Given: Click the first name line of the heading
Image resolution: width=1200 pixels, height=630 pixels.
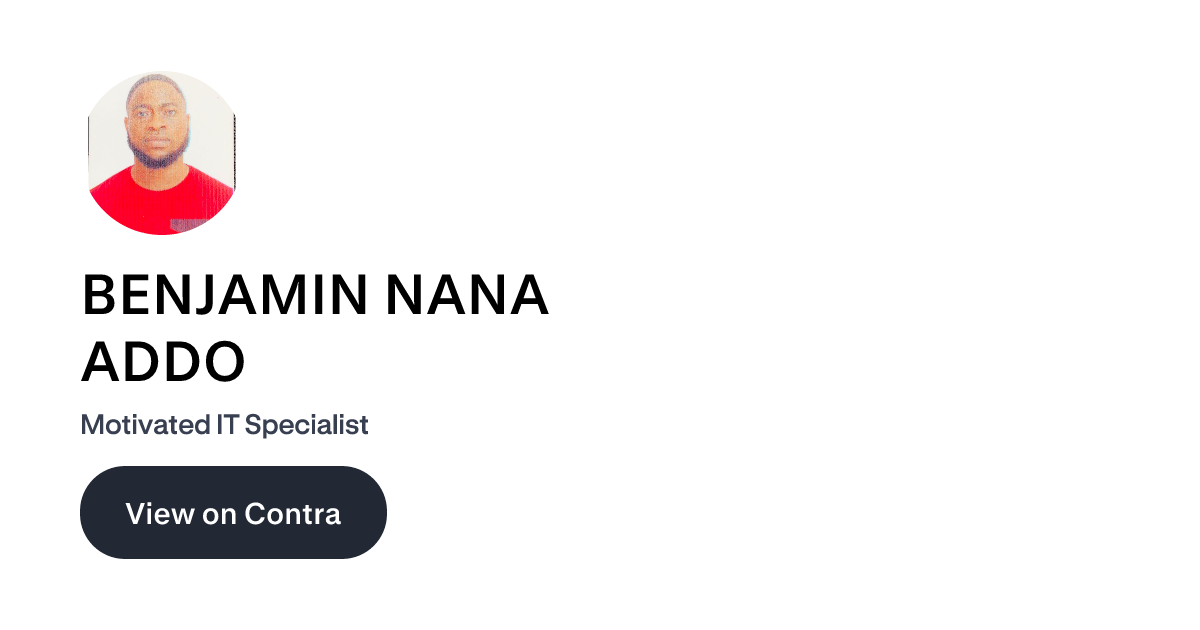Looking at the screenshot, I should point(315,294).
